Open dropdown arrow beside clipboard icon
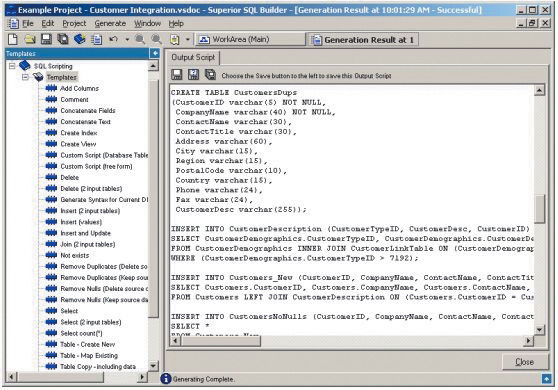558x390 pixels. [188, 39]
